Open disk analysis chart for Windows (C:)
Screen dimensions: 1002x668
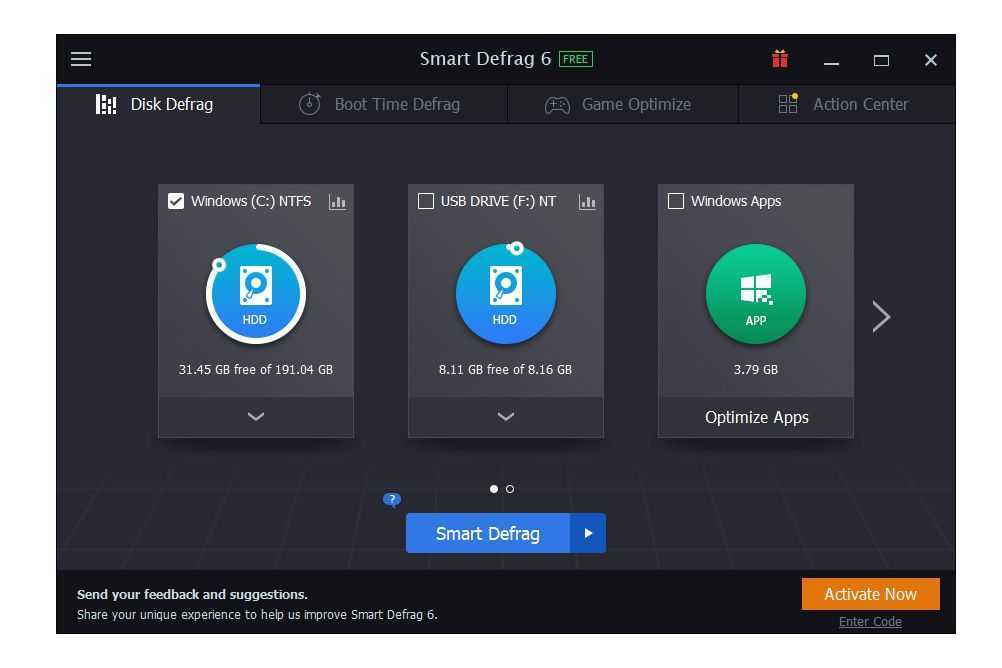point(337,202)
